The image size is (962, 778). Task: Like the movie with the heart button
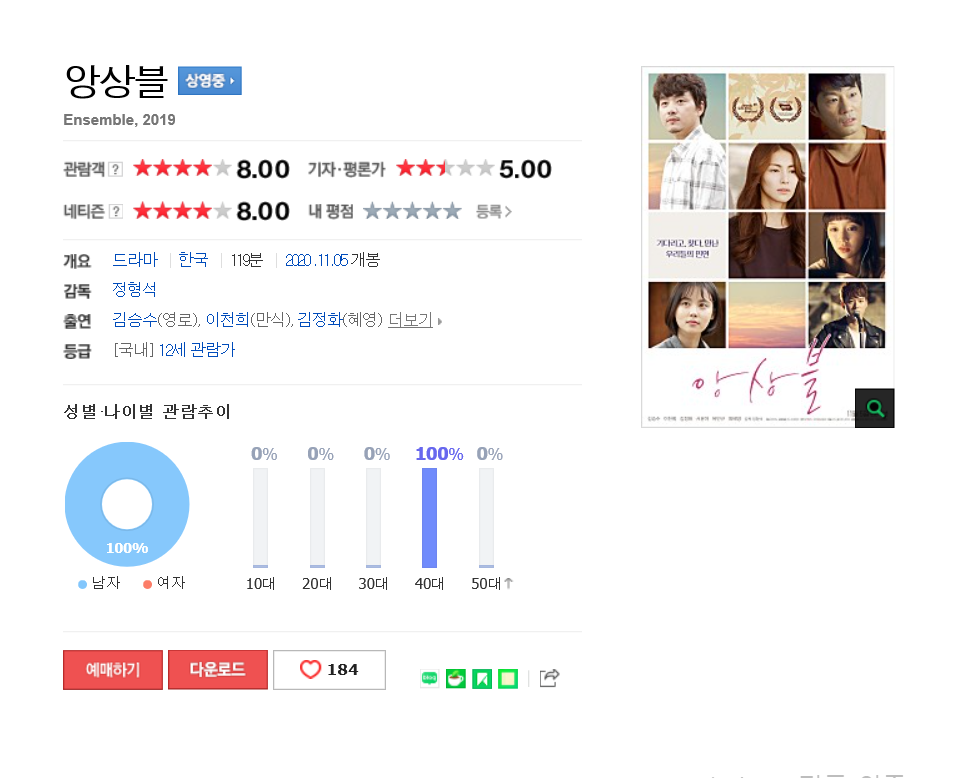[329, 670]
